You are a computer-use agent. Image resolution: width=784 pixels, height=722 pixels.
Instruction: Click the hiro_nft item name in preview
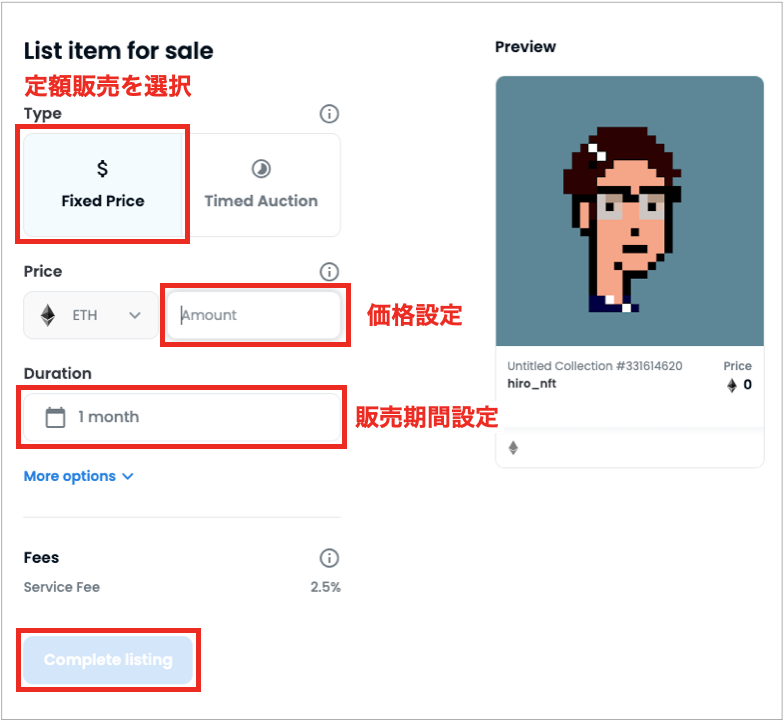click(532, 384)
